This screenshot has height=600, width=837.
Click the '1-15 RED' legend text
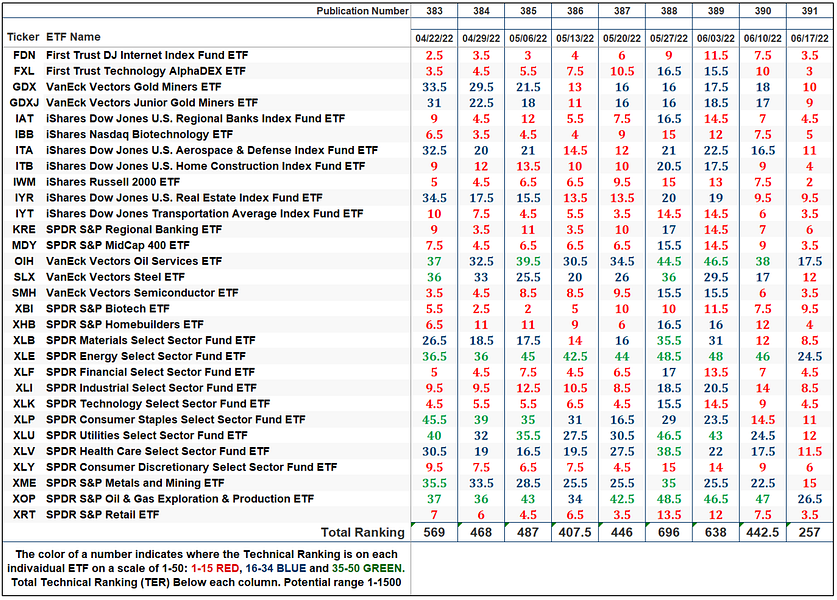coord(215,569)
